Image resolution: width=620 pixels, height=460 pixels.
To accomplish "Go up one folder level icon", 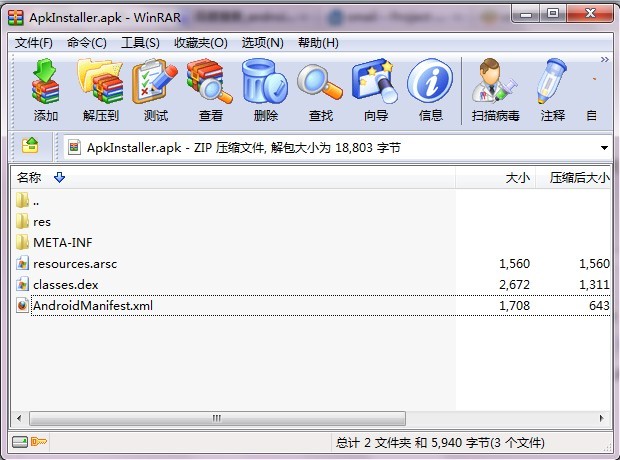I will [30, 146].
